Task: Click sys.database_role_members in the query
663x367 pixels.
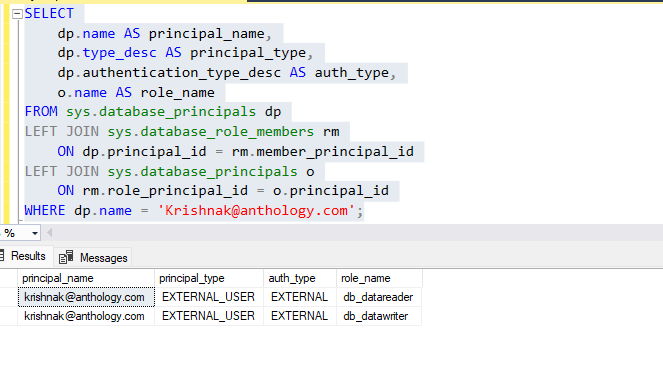Action: coord(211,131)
